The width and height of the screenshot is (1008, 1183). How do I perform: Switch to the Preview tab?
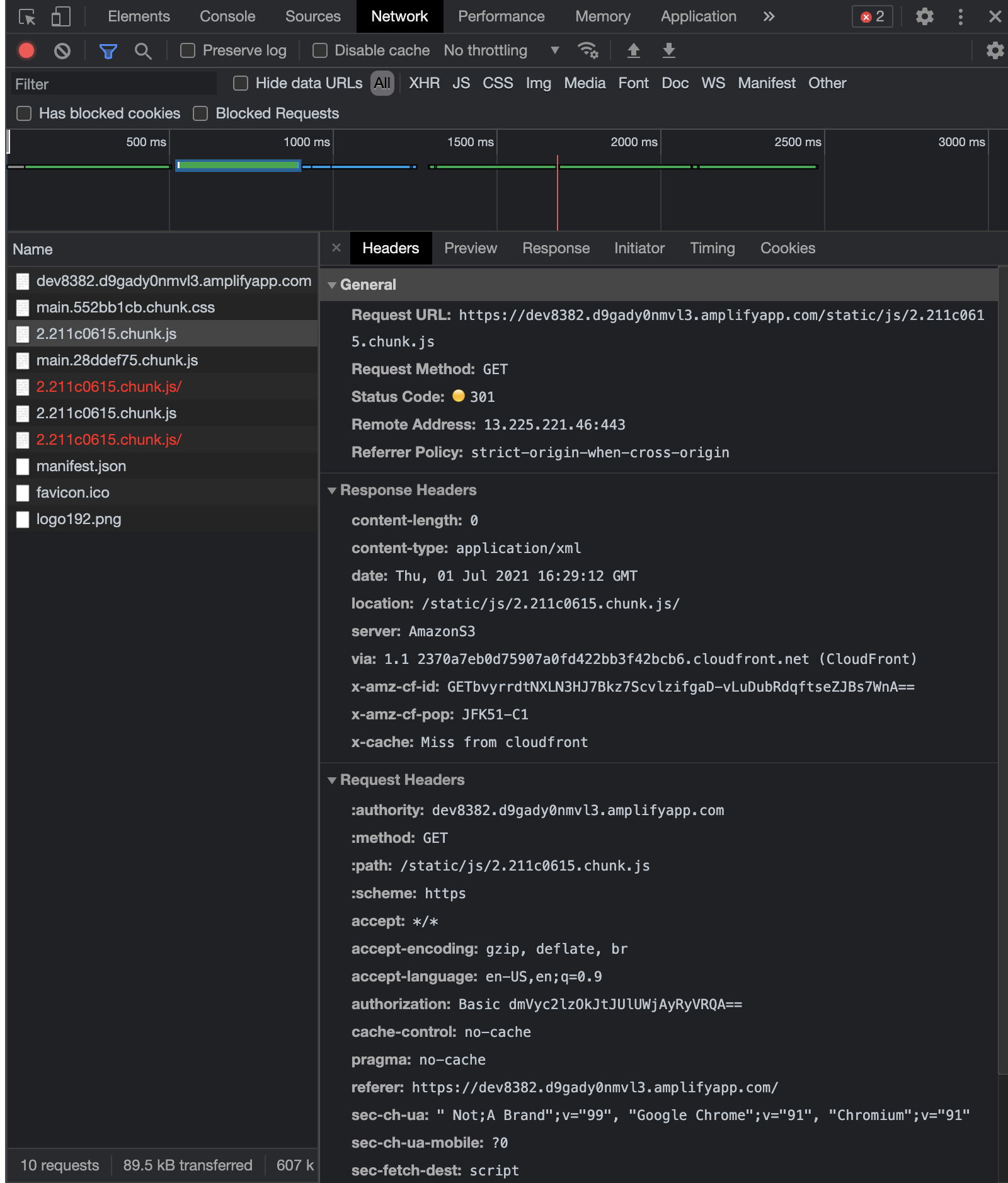click(x=471, y=248)
